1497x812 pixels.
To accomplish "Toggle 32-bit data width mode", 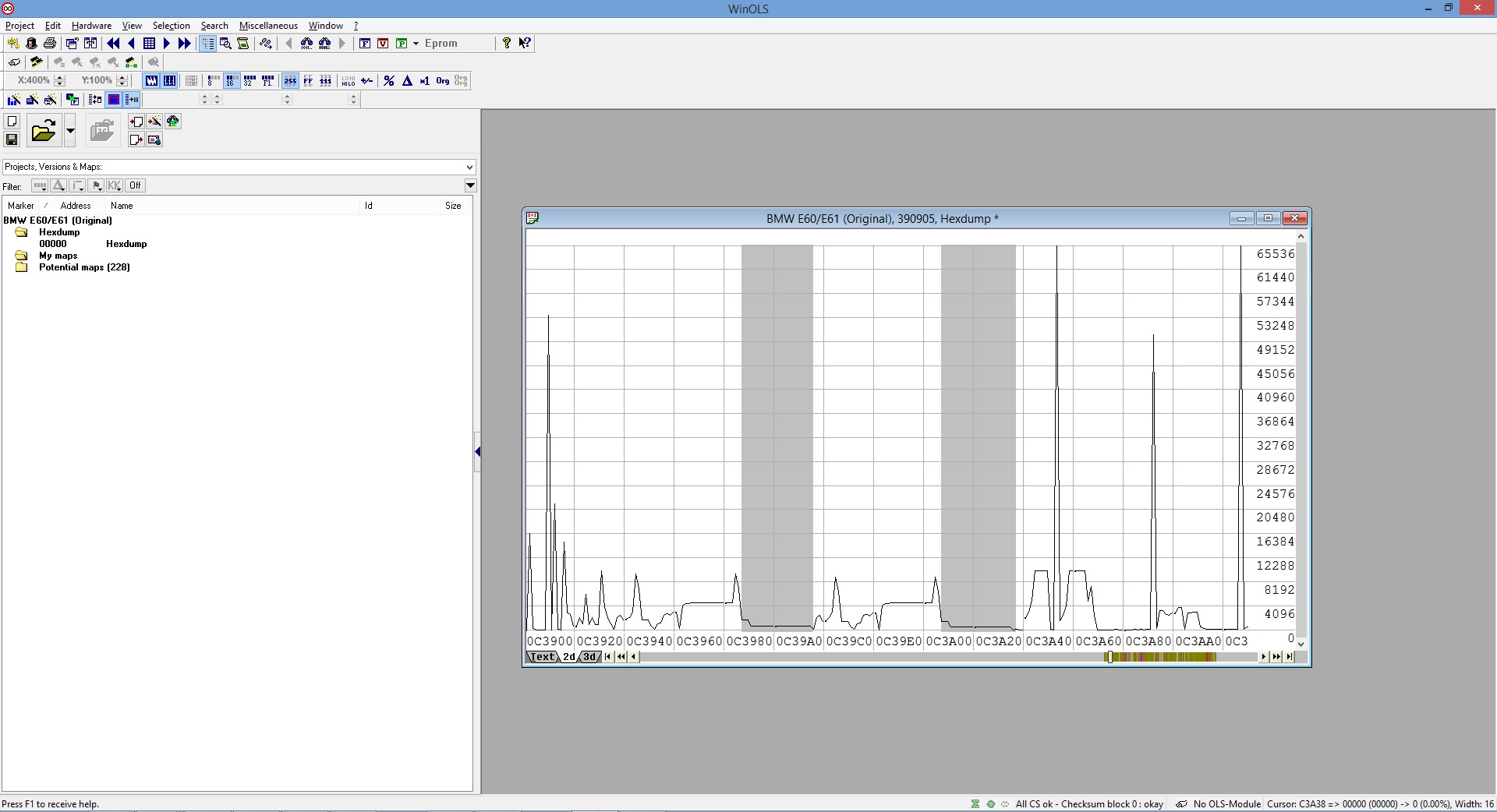I will [249, 81].
